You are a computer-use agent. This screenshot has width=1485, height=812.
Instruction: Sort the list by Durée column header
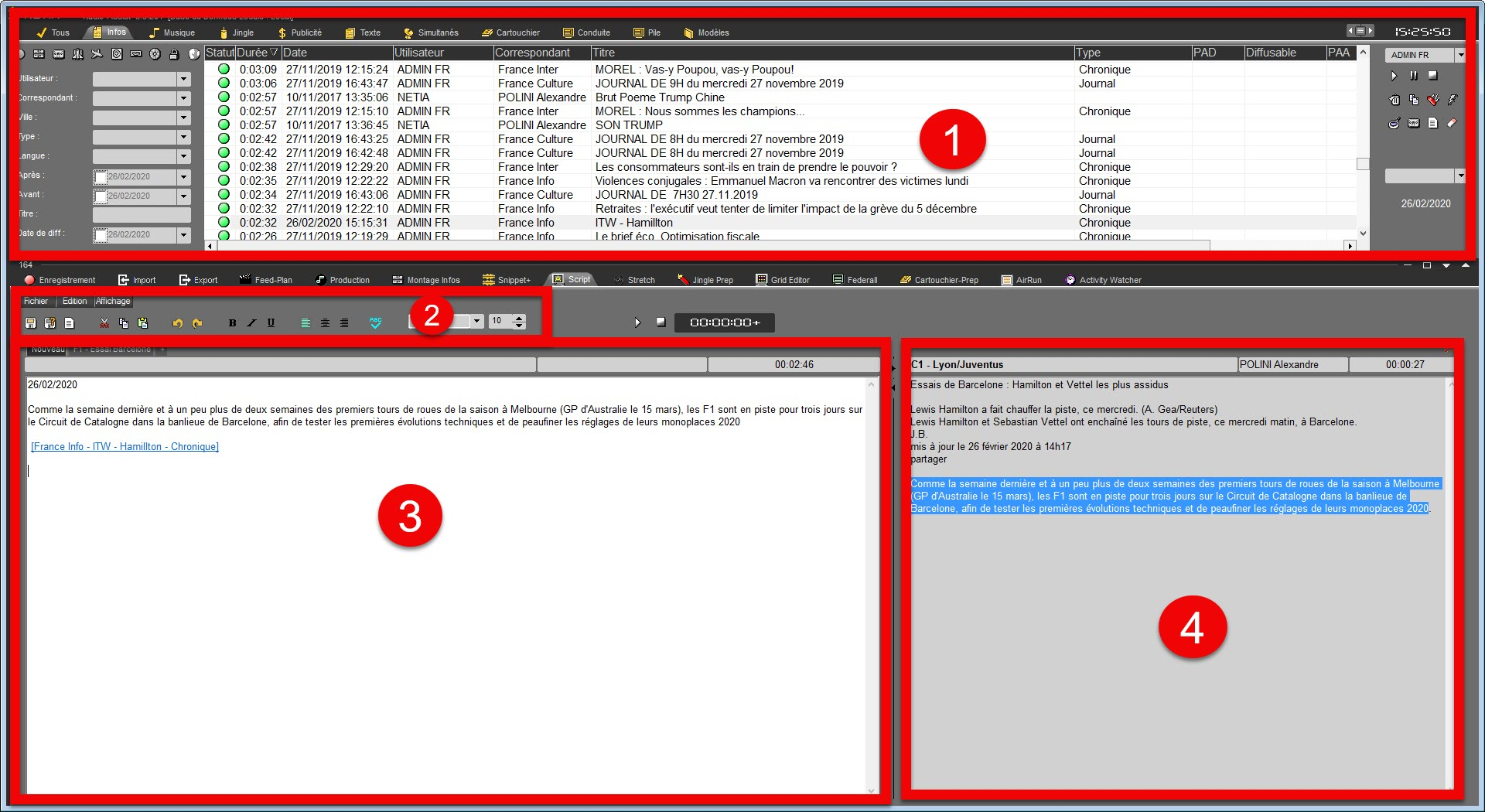tap(257, 53)
